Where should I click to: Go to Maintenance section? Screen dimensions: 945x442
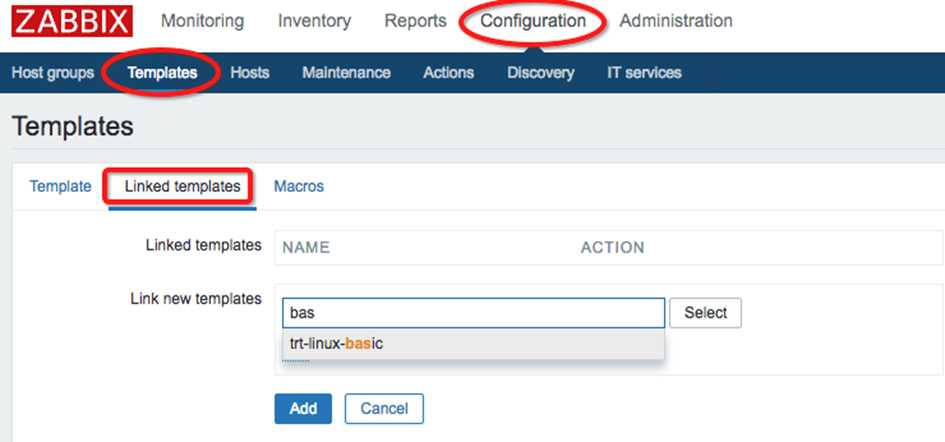tap(347, 73)
